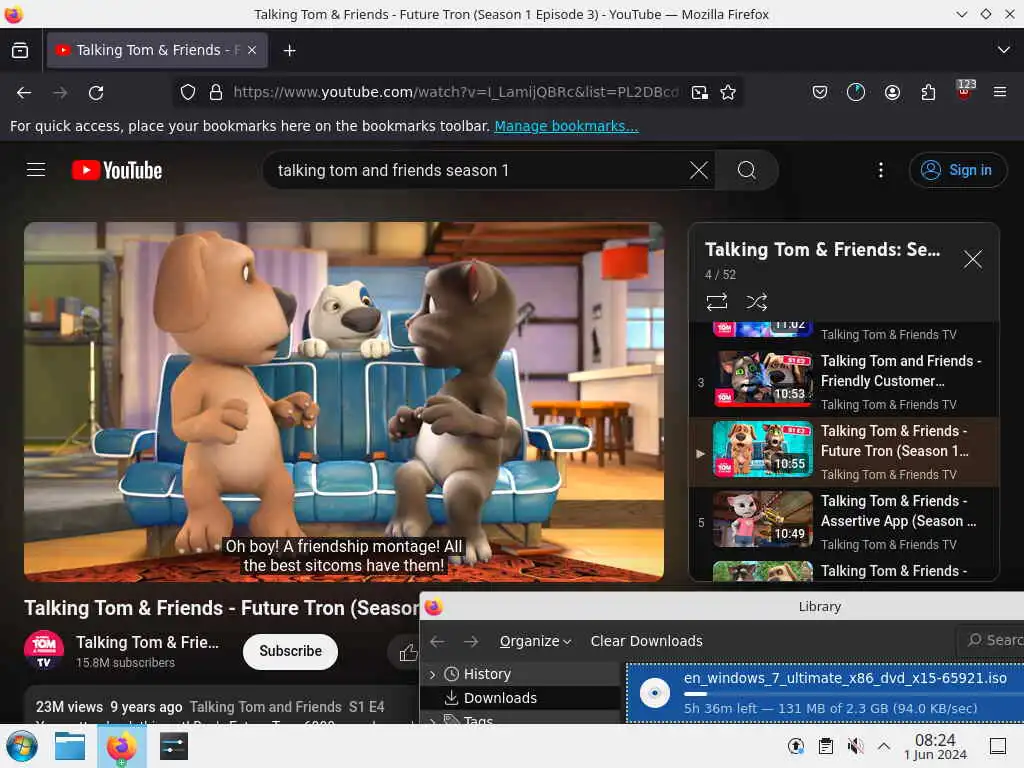
Task: Go forward in Library window
Action: coord(471,641)
